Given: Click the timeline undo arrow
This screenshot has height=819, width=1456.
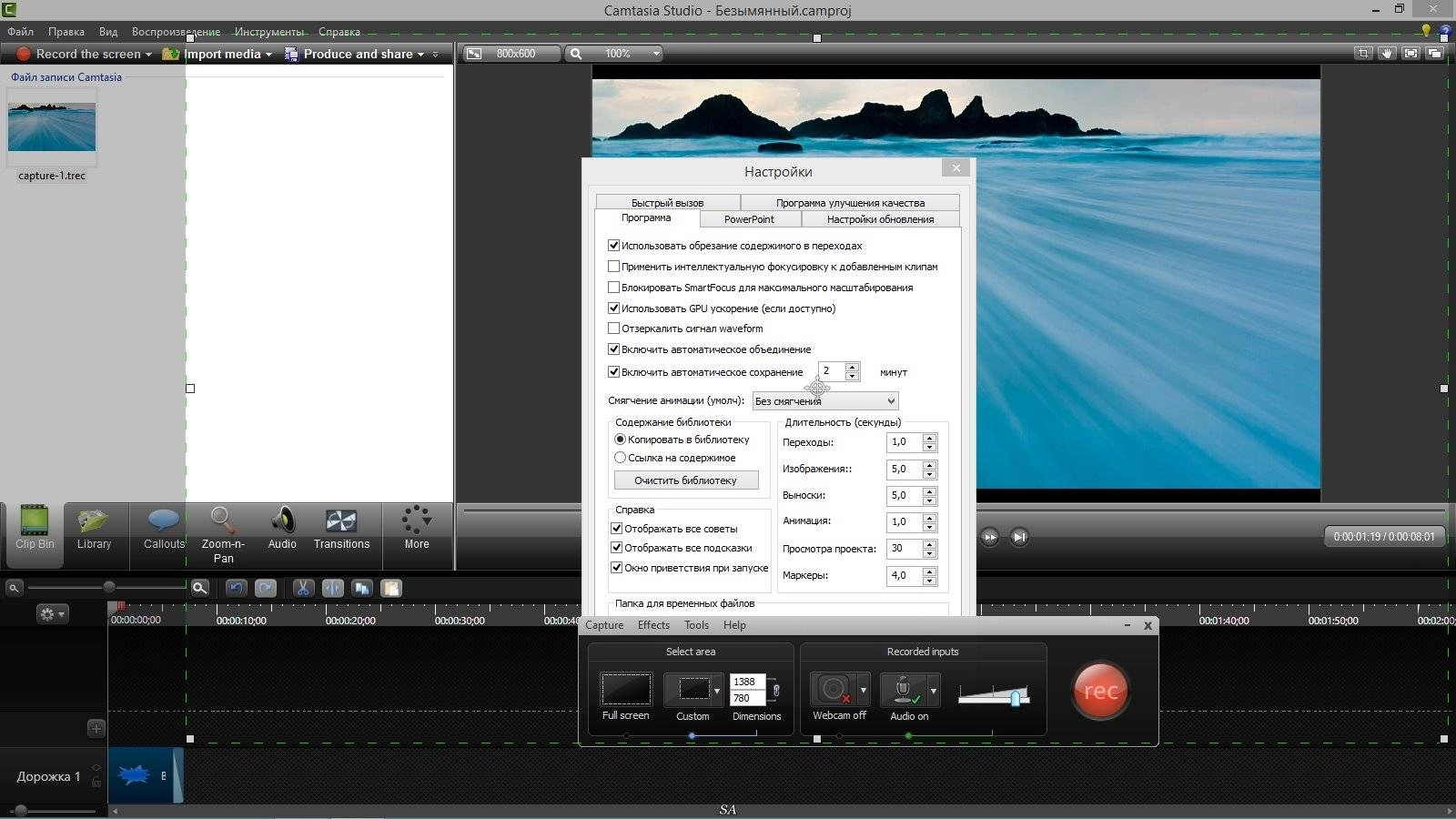Looking at the screenshot, I should (x=236, y=588).
